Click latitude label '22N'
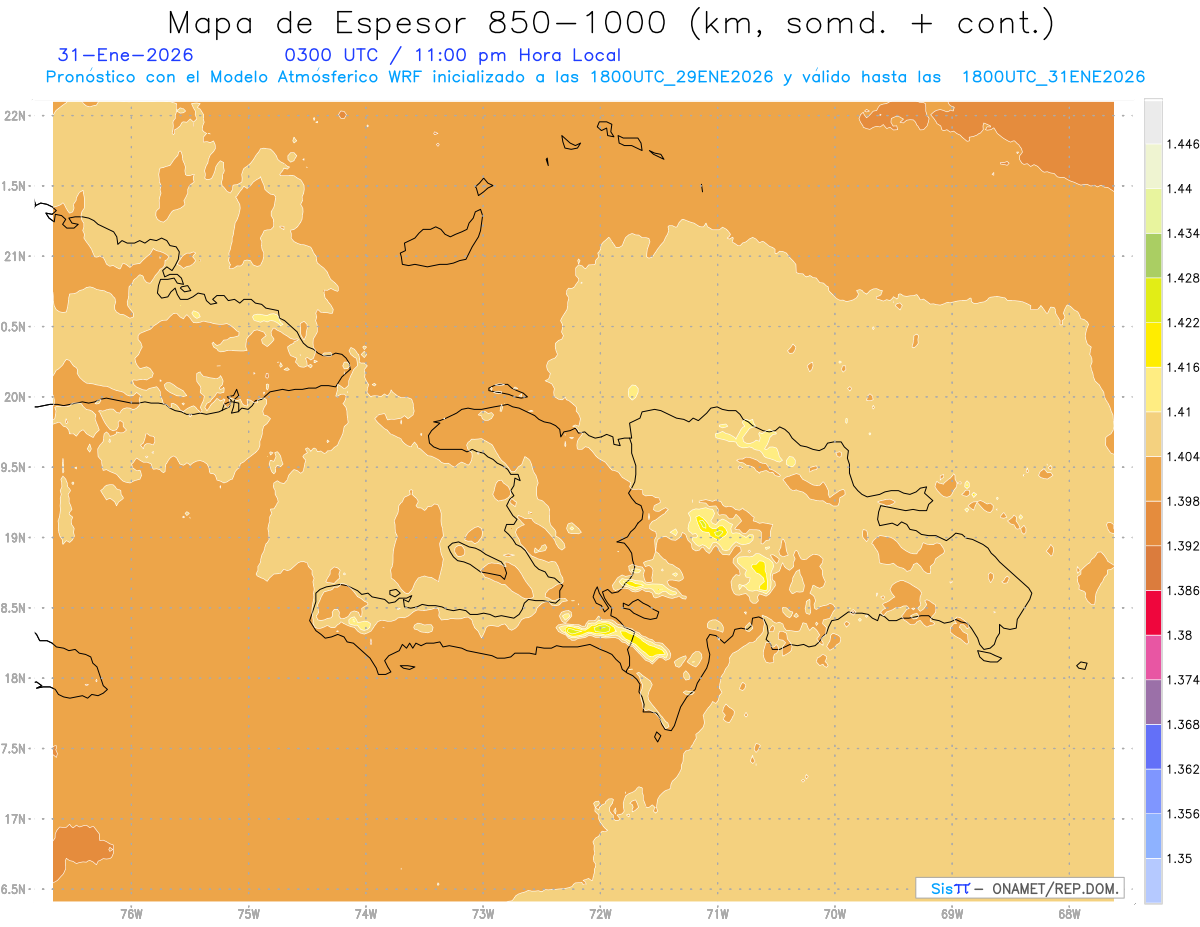The image size is (1200, 927). [x=15, y=116]
